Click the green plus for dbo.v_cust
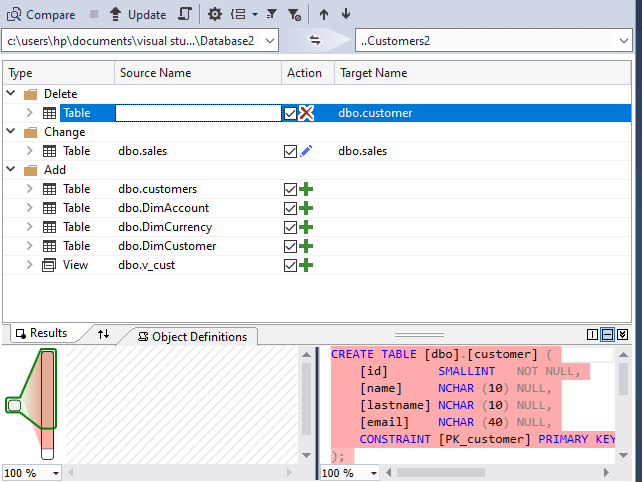The image size is (642, 482). (306, 265)
